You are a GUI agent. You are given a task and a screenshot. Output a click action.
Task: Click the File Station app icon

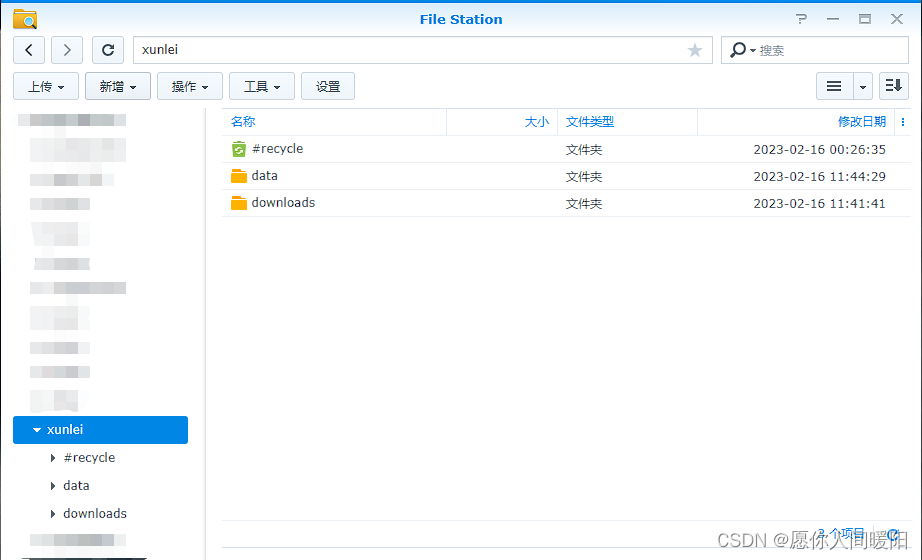(25, 19)
